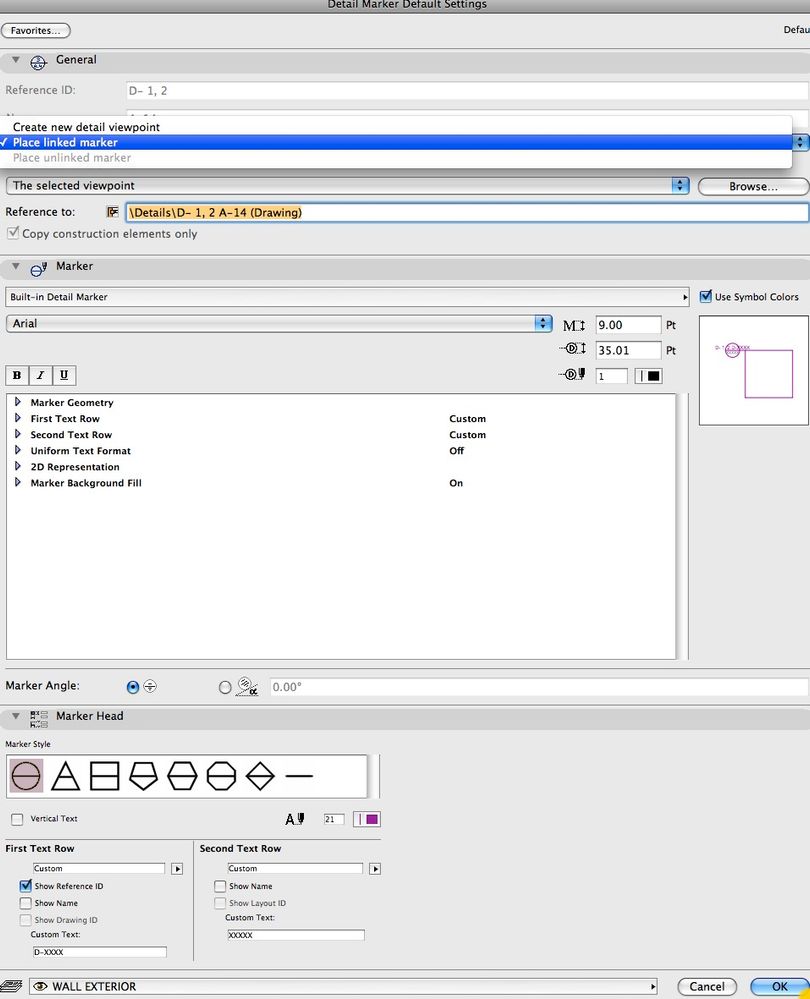Click the marker preview thumbnail
This screenshot has height=999, width=810.
pos(754,371)
